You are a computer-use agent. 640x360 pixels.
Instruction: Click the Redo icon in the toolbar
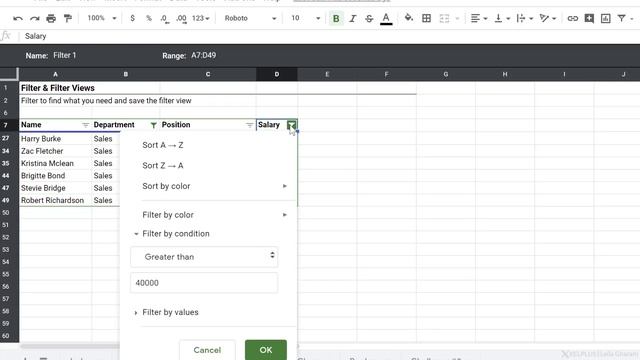pos(35,18)
